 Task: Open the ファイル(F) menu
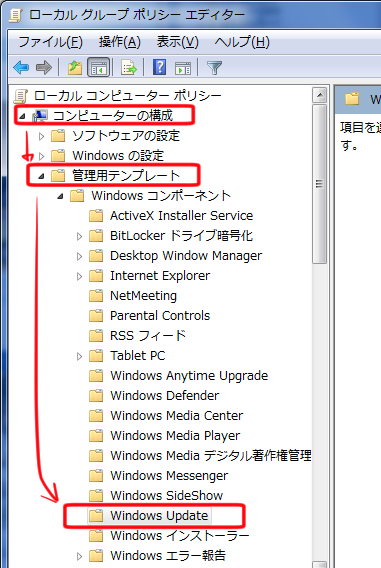50,42
